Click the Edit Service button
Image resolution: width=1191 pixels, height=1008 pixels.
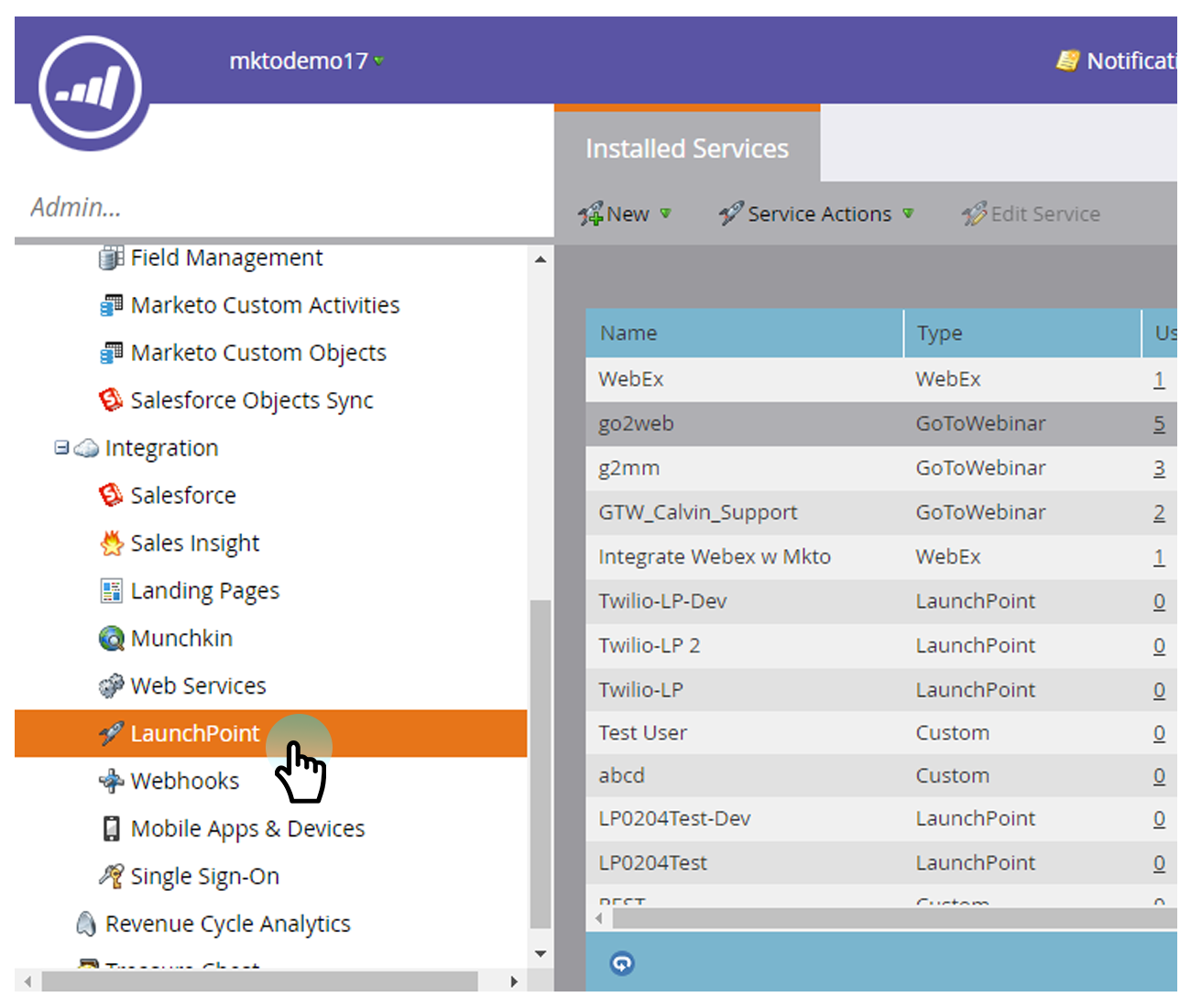pos(1032,214)
